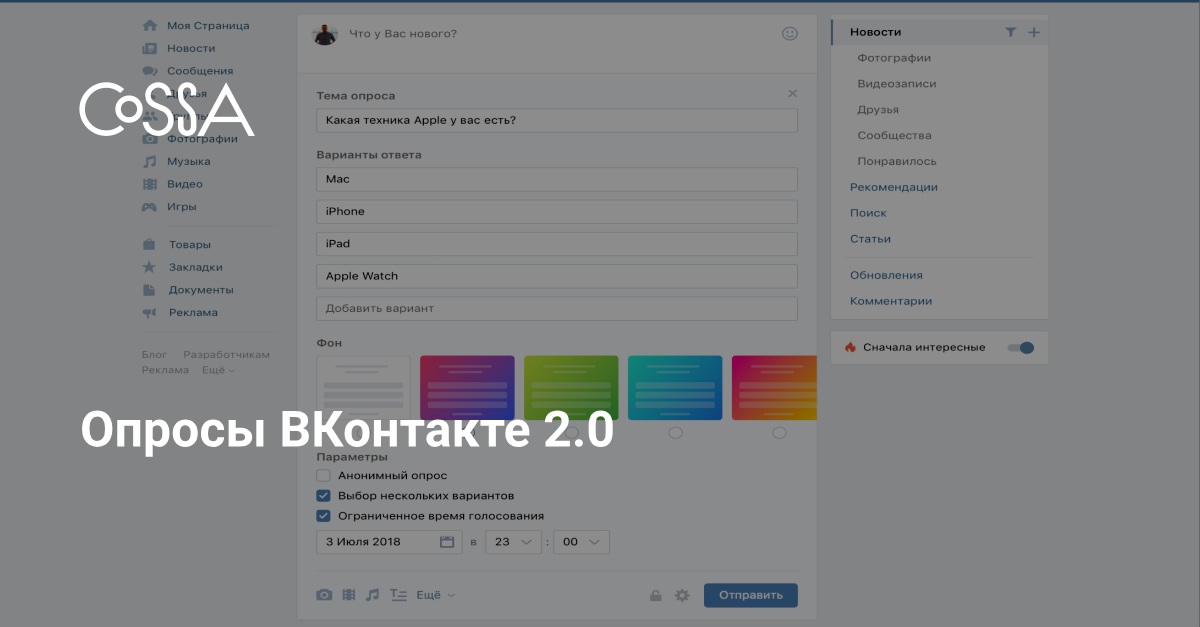Click the article text icon in attachment bar

(x=398, y=595)
